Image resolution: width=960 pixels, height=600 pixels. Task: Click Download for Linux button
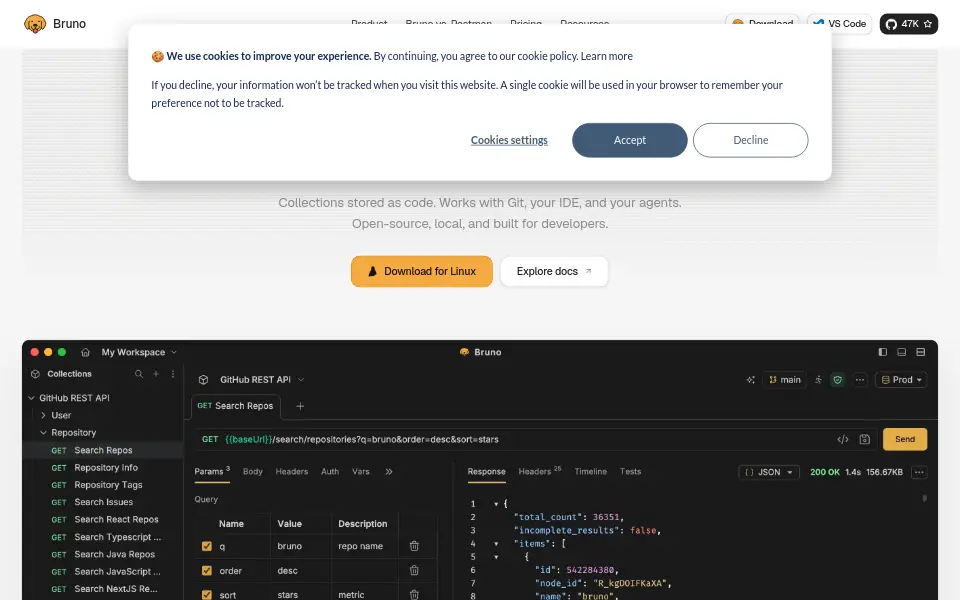pos(422,271)
